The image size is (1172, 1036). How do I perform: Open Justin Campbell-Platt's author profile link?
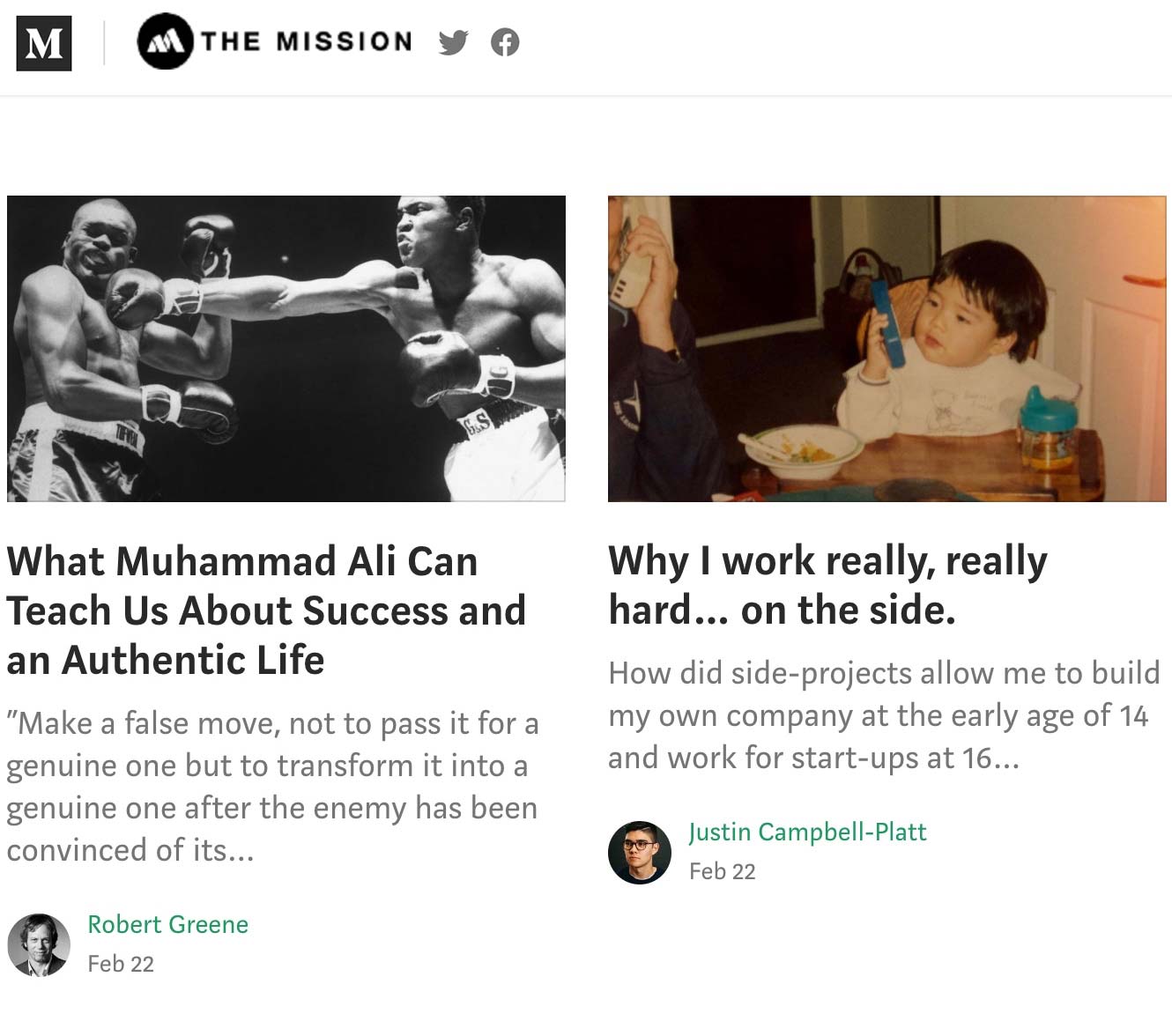807,832
